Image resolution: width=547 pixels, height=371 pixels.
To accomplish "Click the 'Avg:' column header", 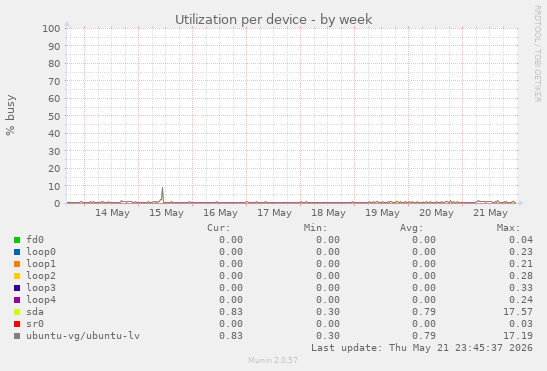I will 412,228.
